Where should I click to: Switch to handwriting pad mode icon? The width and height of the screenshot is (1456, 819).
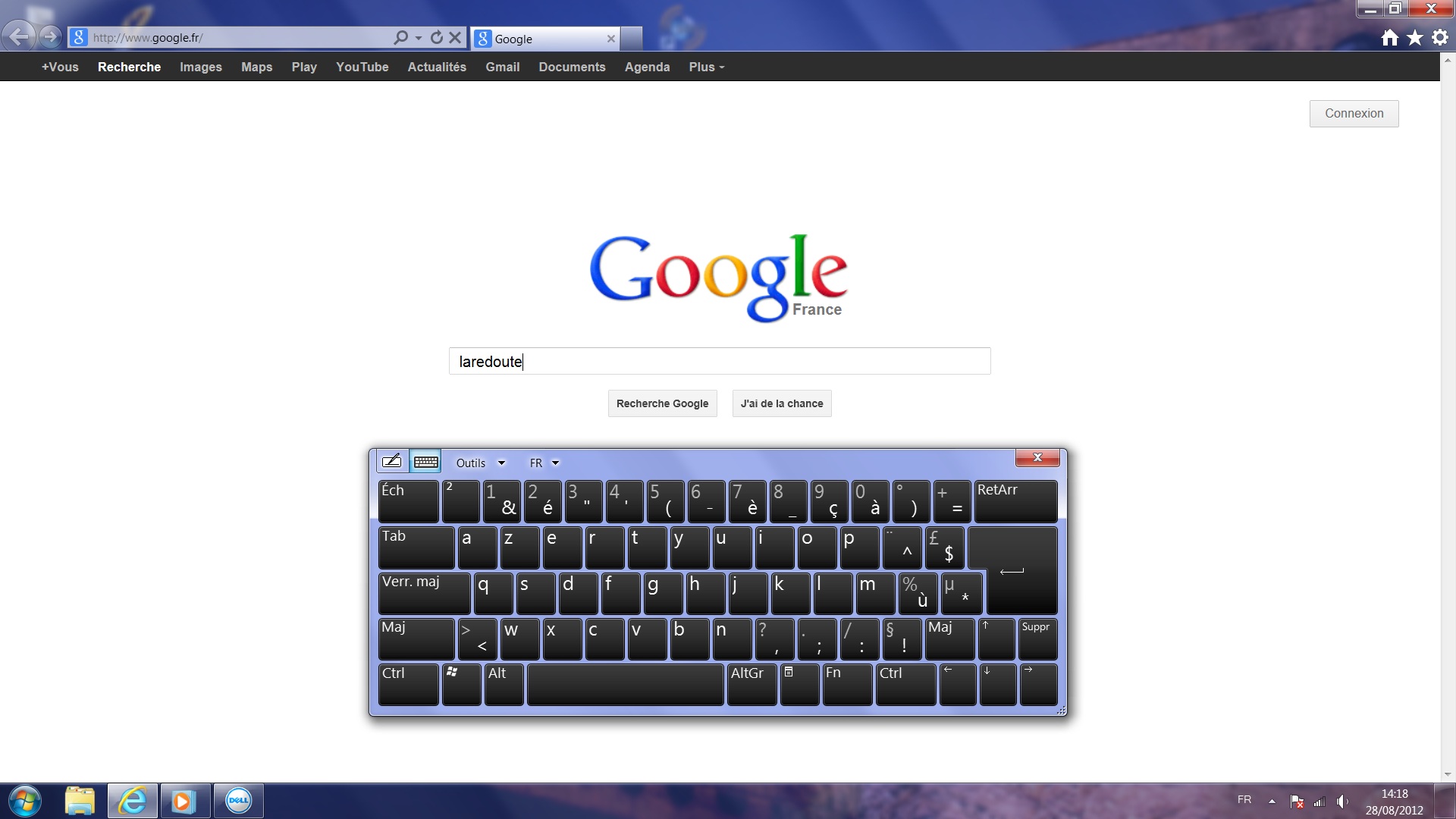[391, 462]
